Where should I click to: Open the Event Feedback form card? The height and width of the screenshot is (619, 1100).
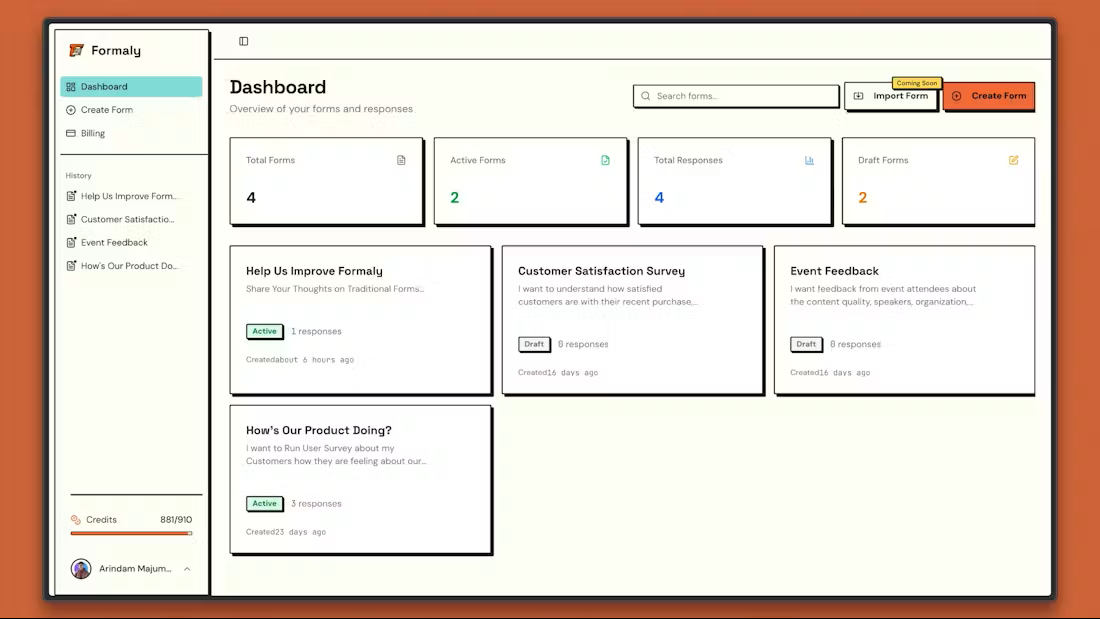(905, 320)
